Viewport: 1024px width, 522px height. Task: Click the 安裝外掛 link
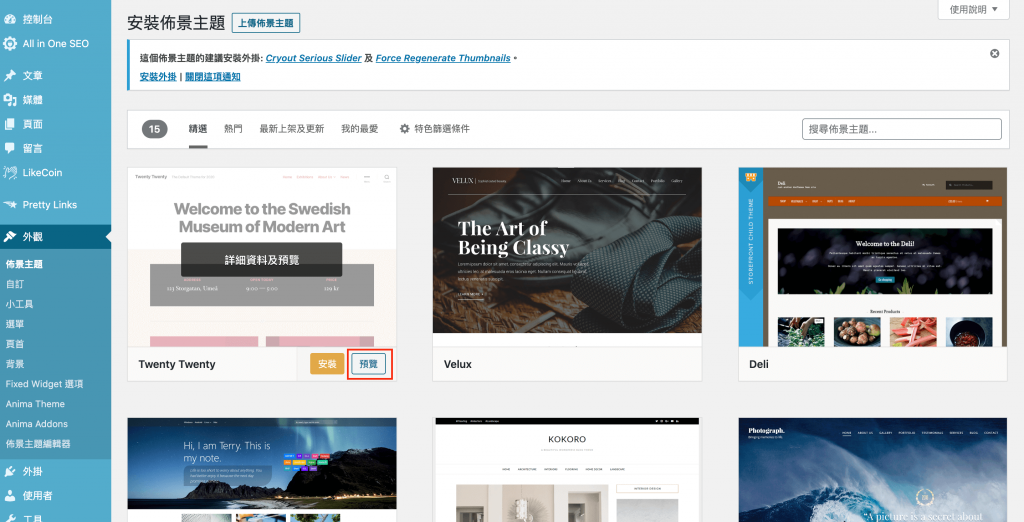(x=158, y=76)
